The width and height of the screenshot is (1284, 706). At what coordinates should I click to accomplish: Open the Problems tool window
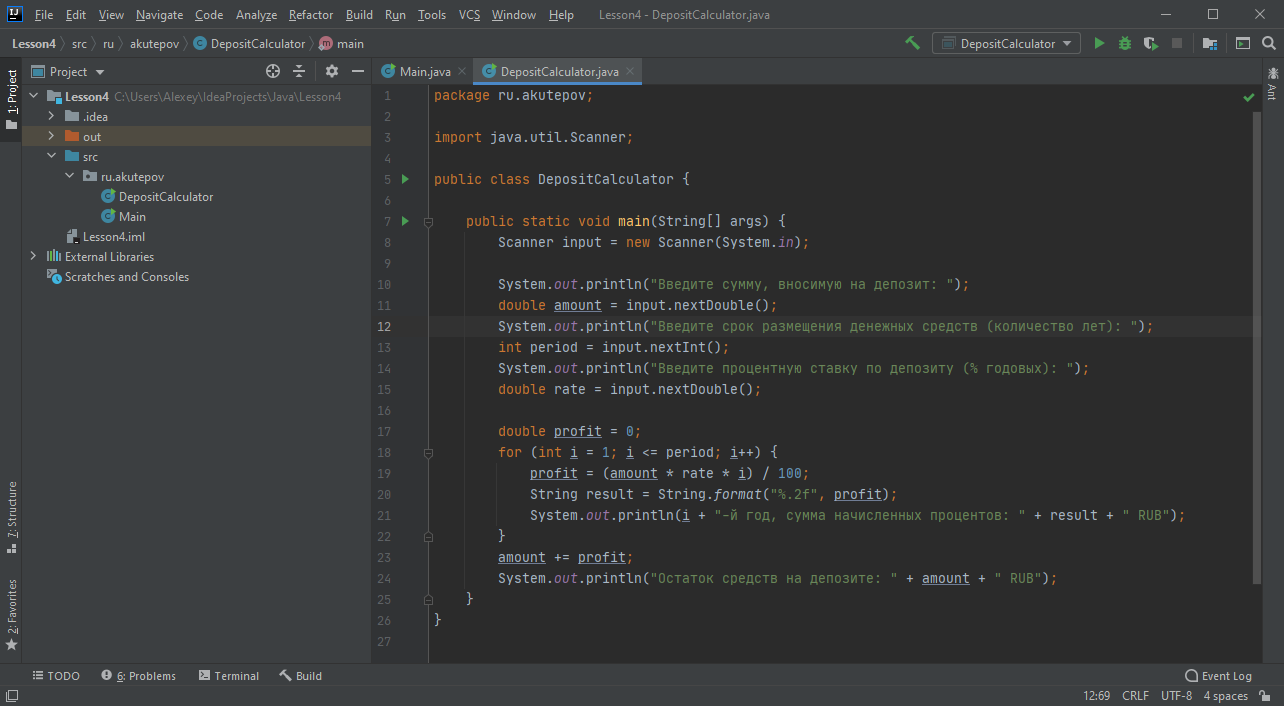(x=138, y=676)
